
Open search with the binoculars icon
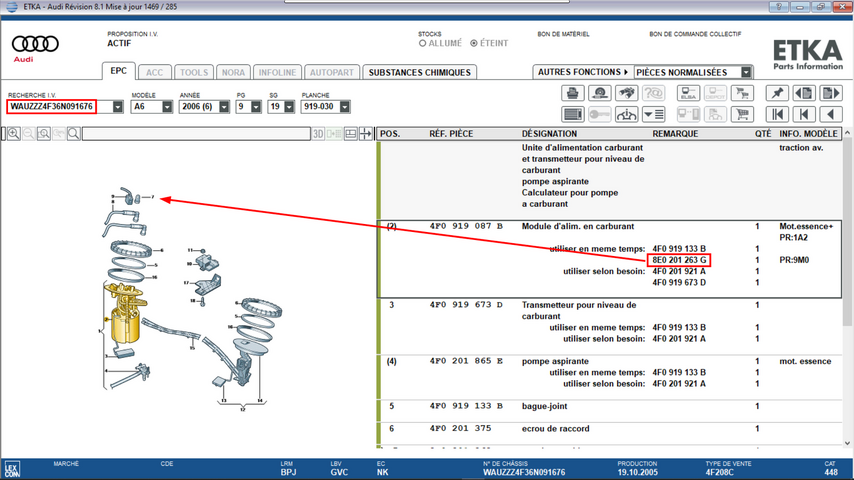pyautogui.click(x=626, y=93)
